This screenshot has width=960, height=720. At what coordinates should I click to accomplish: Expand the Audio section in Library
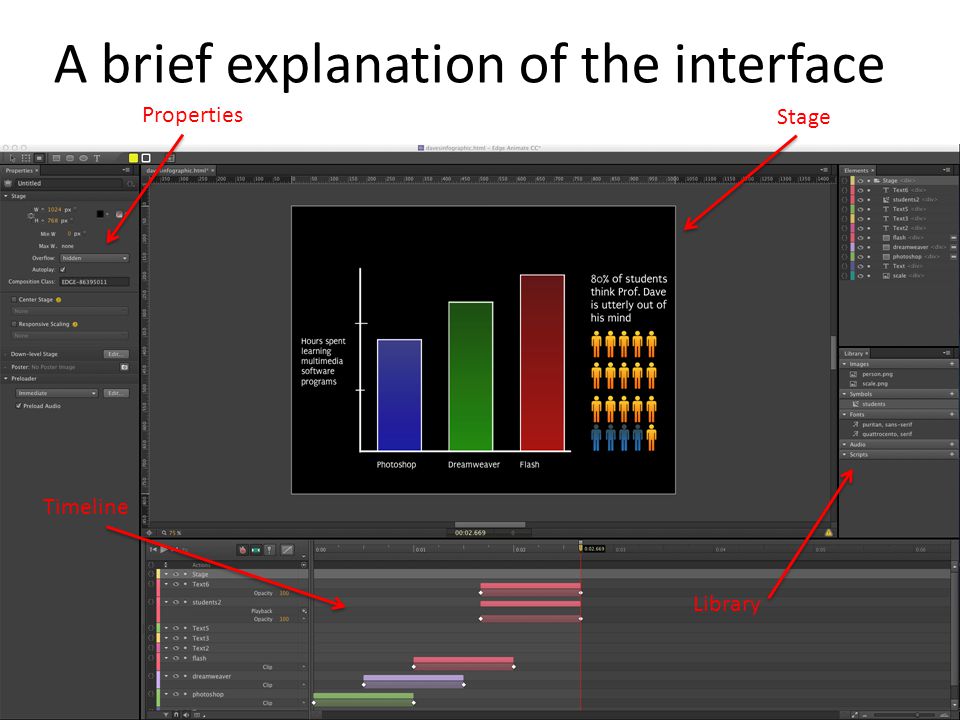point(845,444)
